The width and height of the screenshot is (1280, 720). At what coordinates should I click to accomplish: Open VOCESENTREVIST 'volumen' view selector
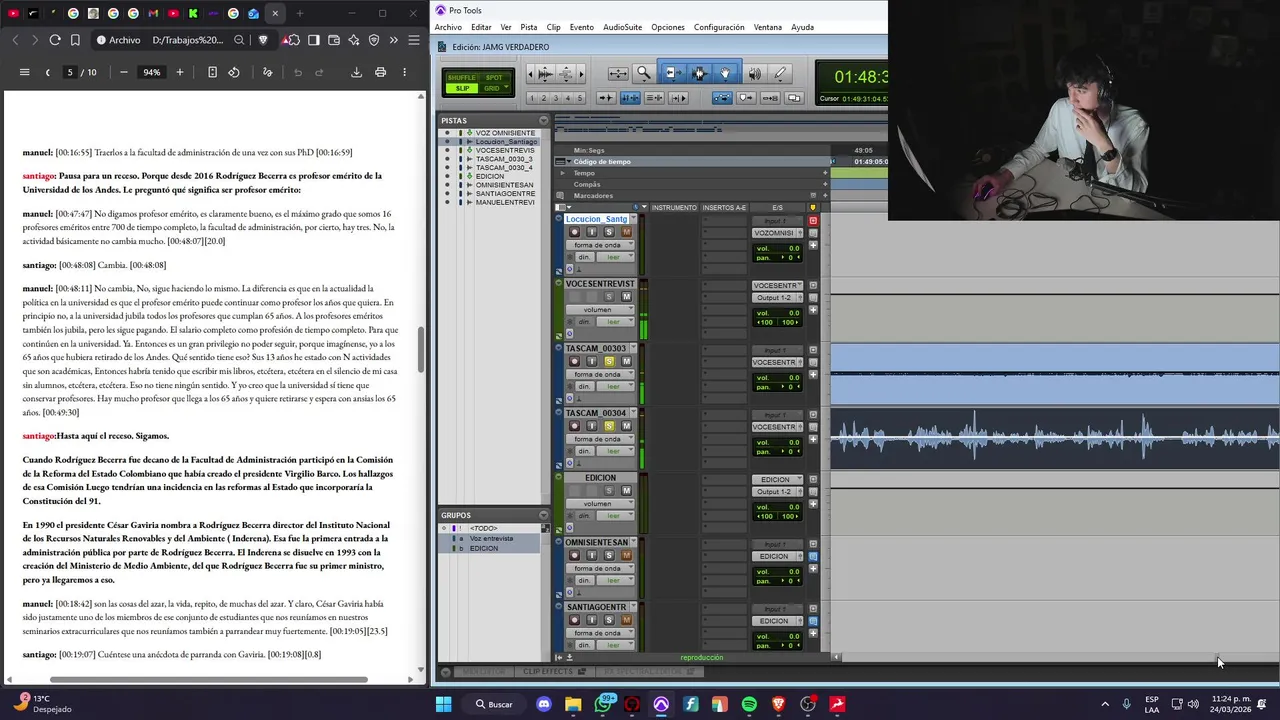coord(600,310)
